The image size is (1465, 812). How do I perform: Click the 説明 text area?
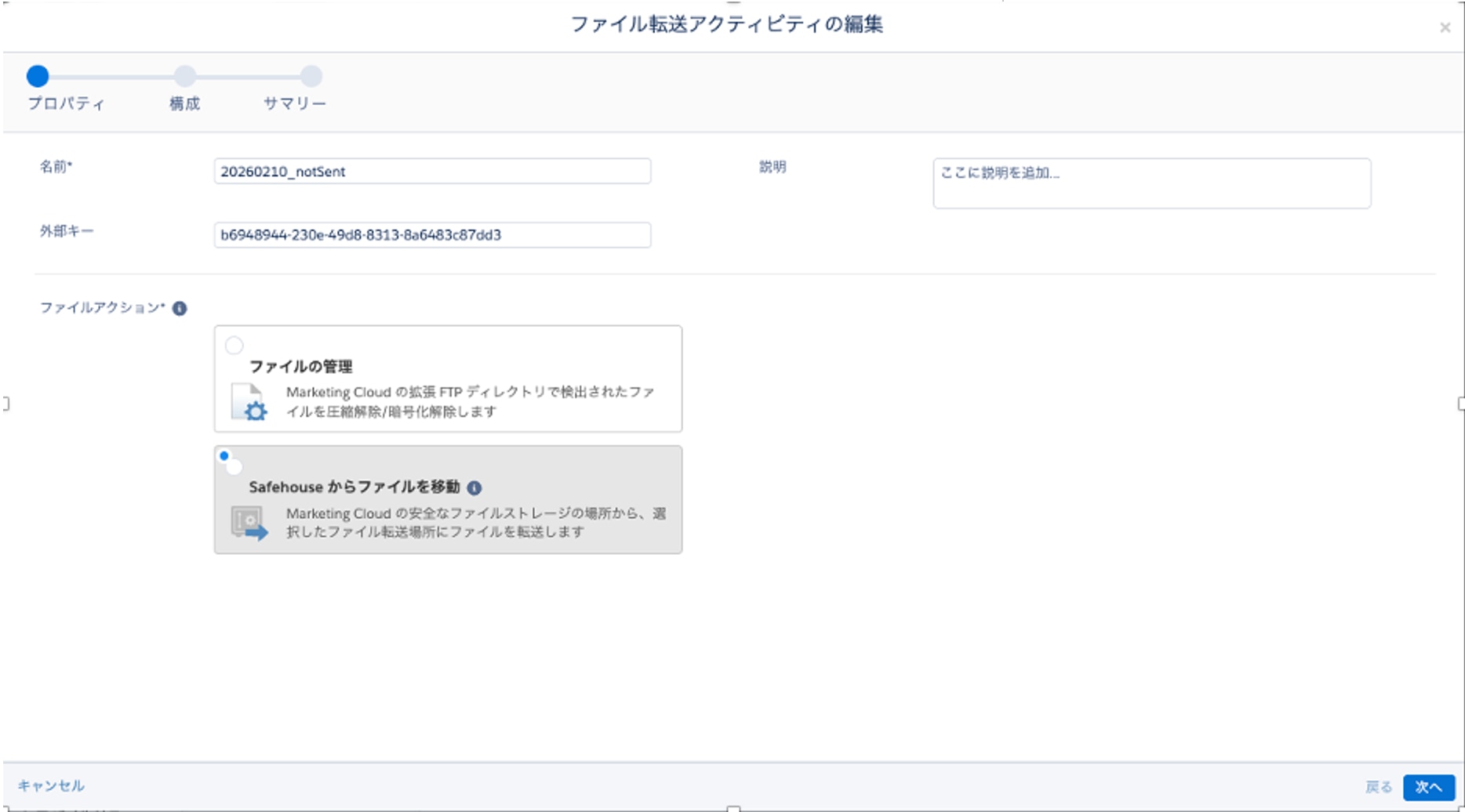pyautogui.click(x=1151, y=183)
